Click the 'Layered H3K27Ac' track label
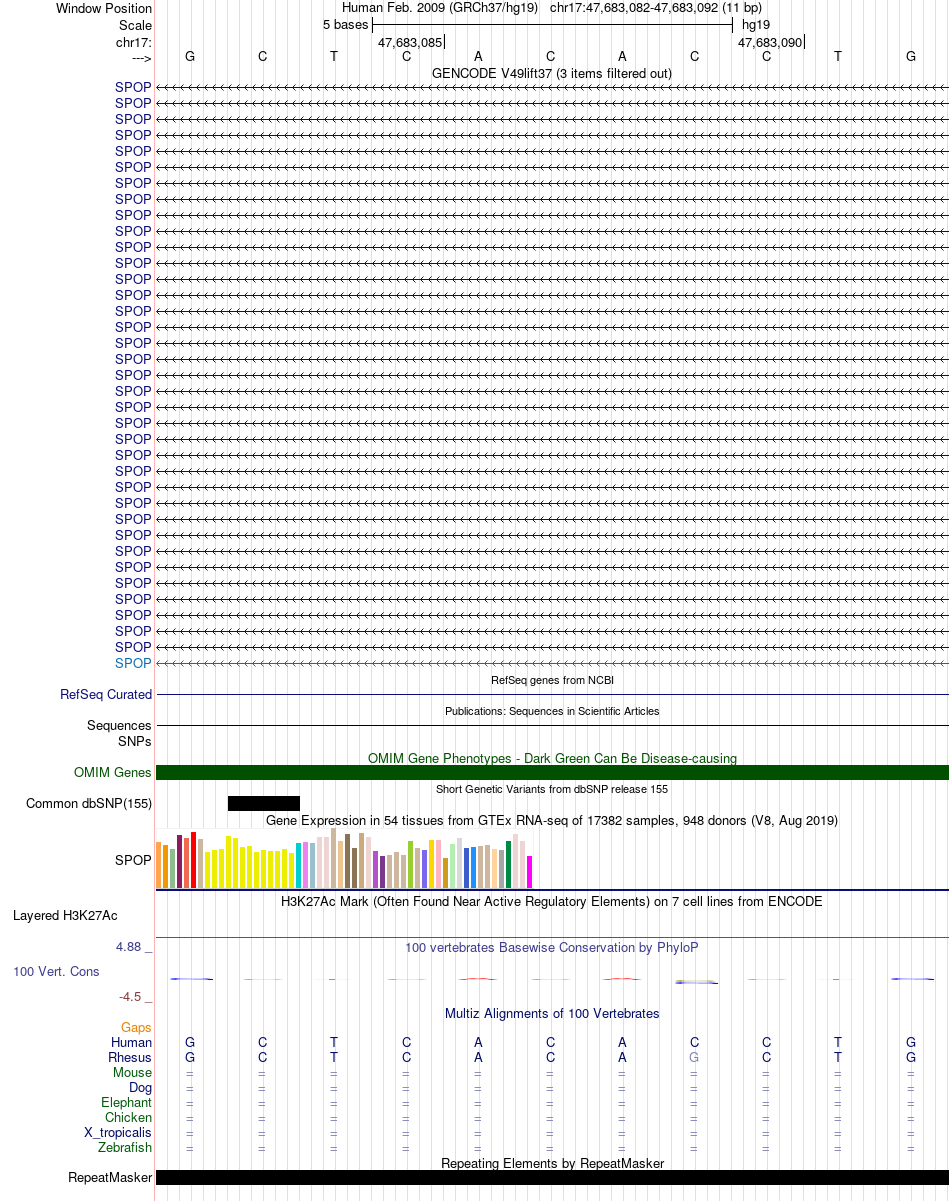 [x=65, y=915]
